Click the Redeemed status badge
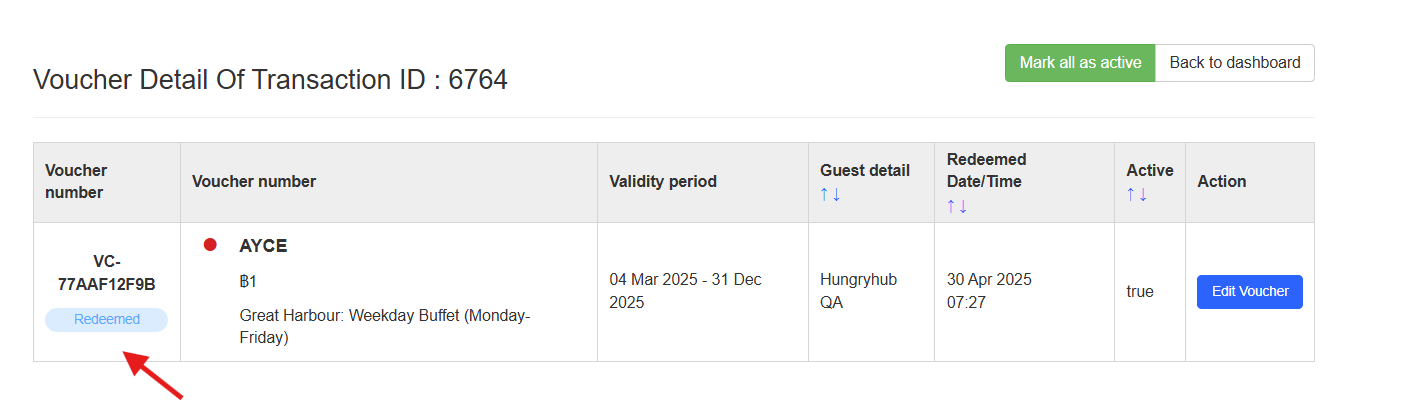 pos(106,320)
